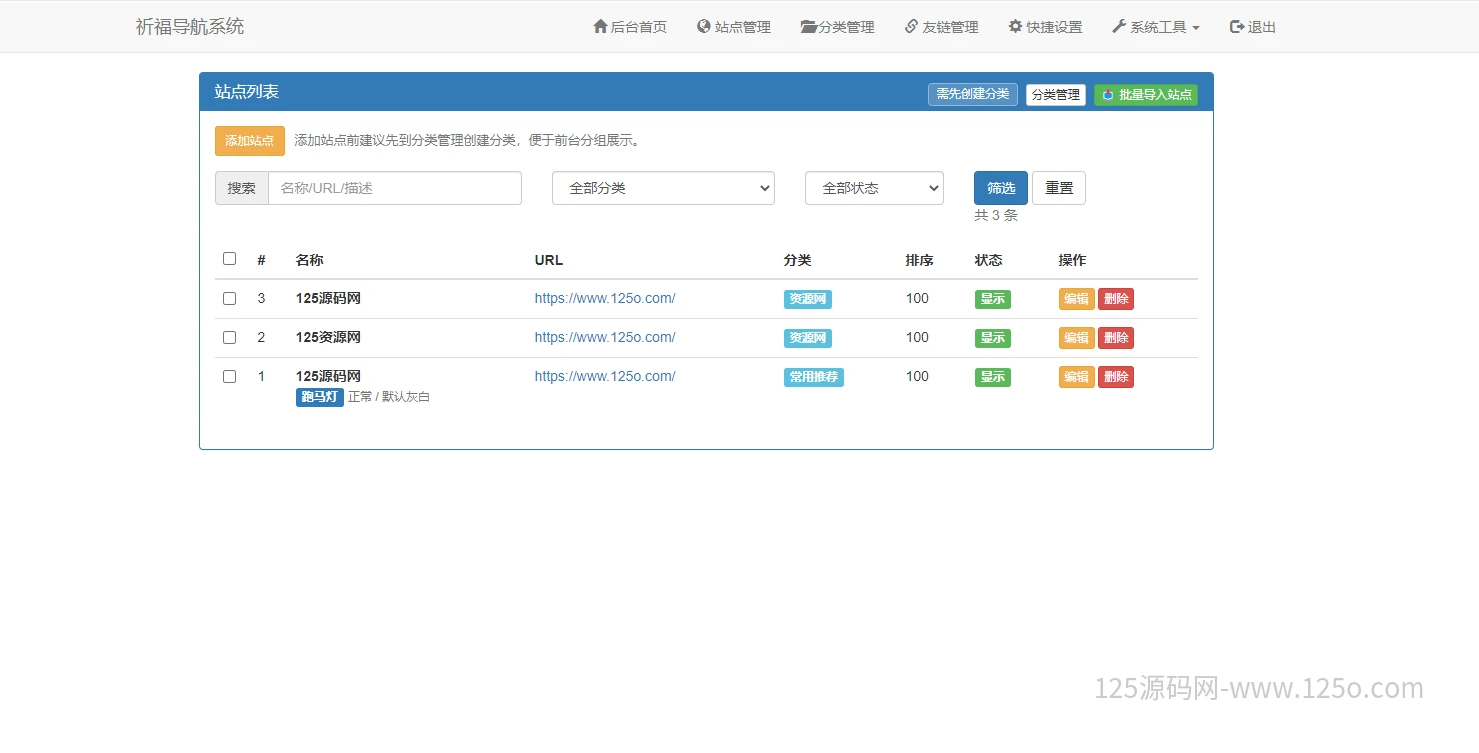Click the 显示 status badge in row 2

pos(993,338)
